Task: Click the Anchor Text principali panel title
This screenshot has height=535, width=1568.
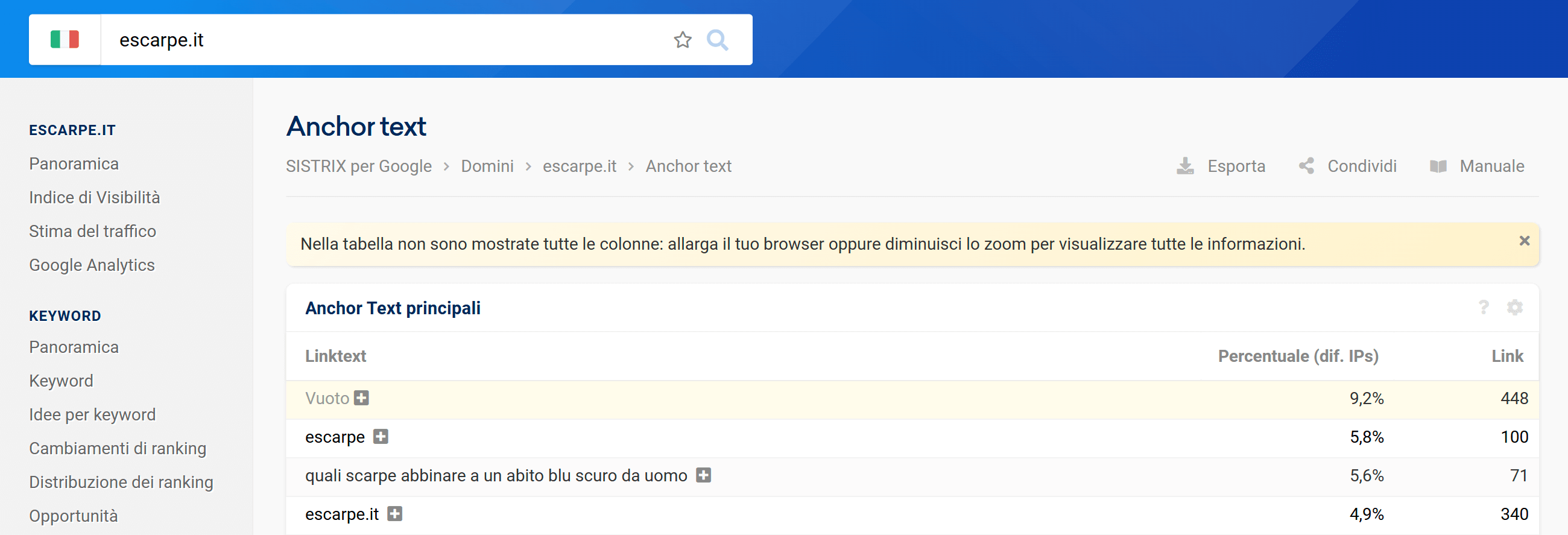Action: [x=393, y=308]
